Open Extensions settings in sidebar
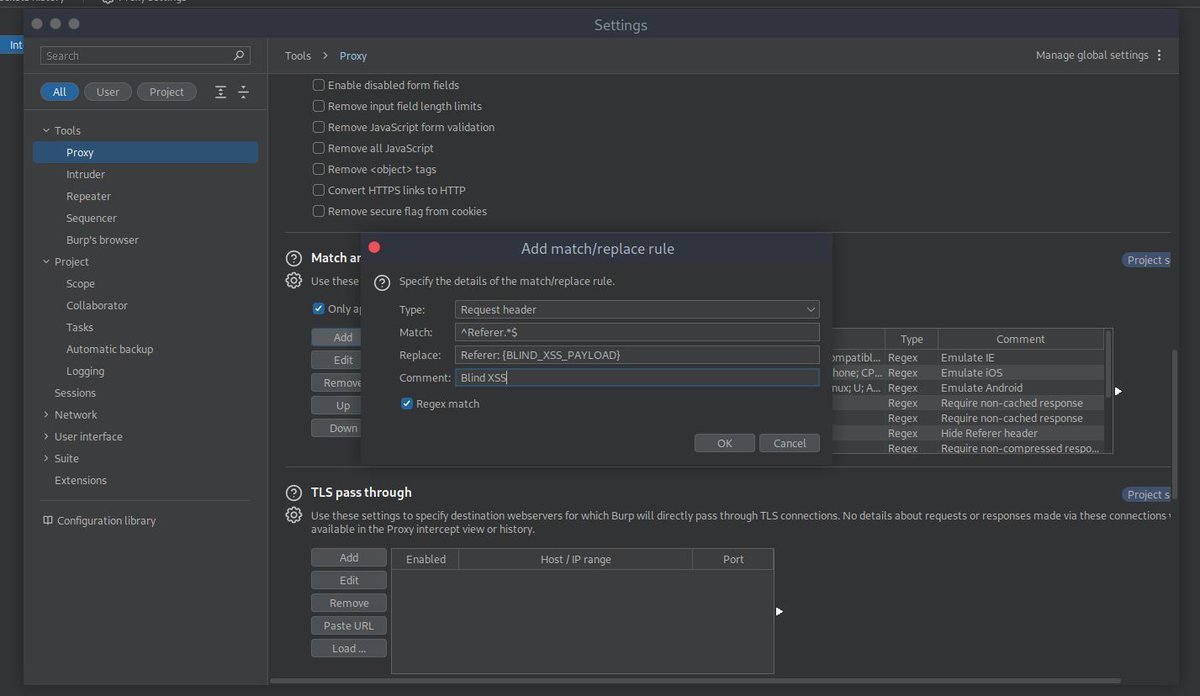Screen dimensions: 1200x696 pos(81,481)
